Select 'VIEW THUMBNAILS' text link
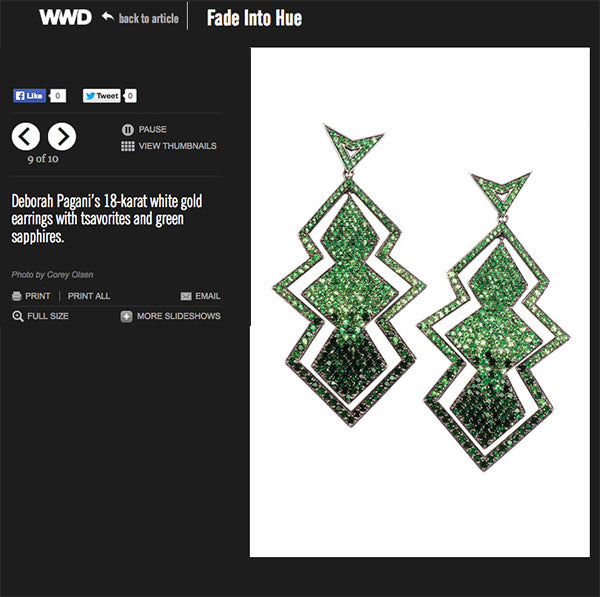 click(x=178, y=146)
